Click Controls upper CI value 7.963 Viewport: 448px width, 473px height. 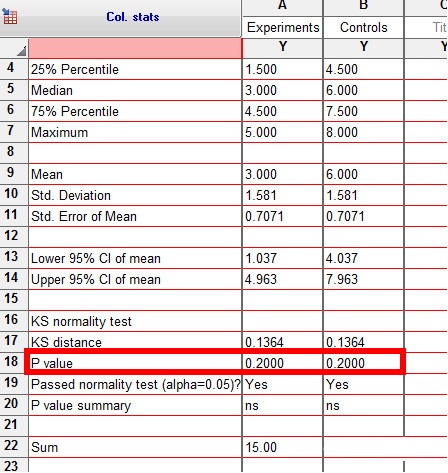[342, 279]
